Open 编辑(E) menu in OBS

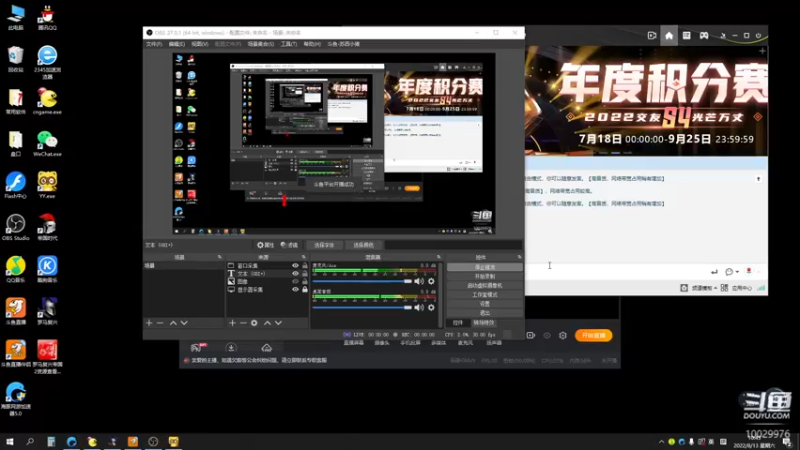177,44
